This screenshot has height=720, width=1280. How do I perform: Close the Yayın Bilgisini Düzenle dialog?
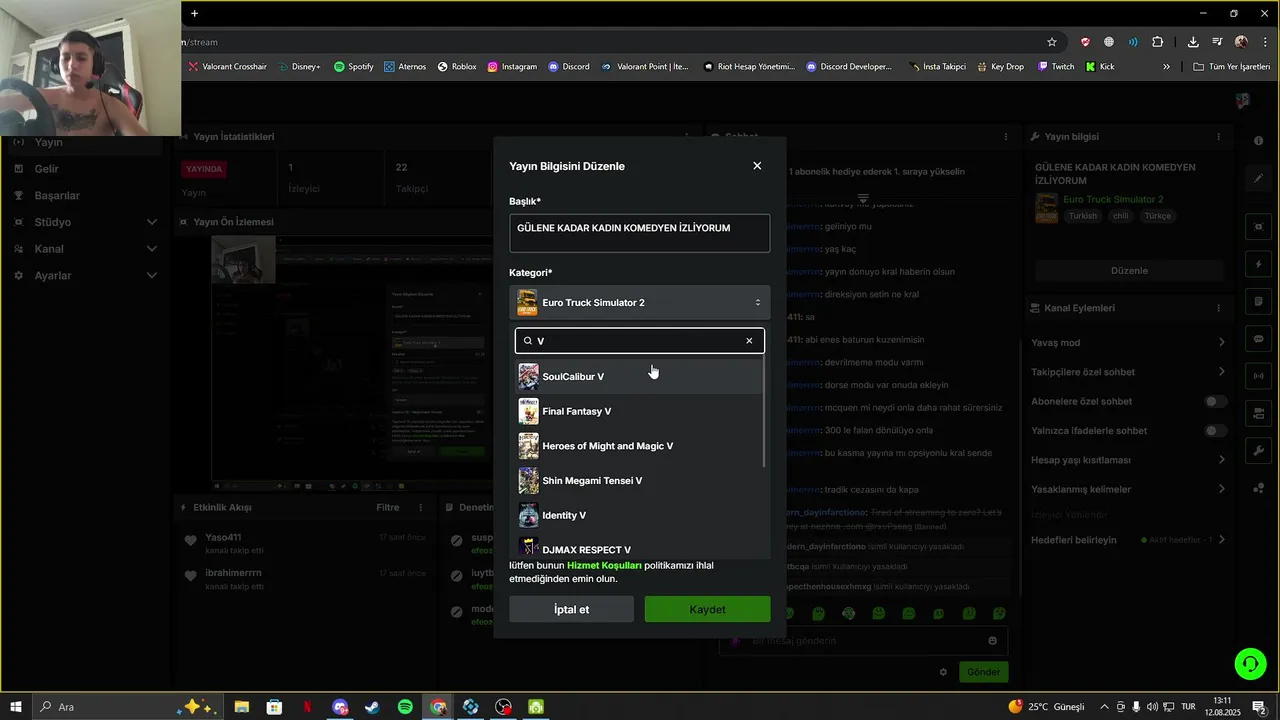[x=757, y=166]
